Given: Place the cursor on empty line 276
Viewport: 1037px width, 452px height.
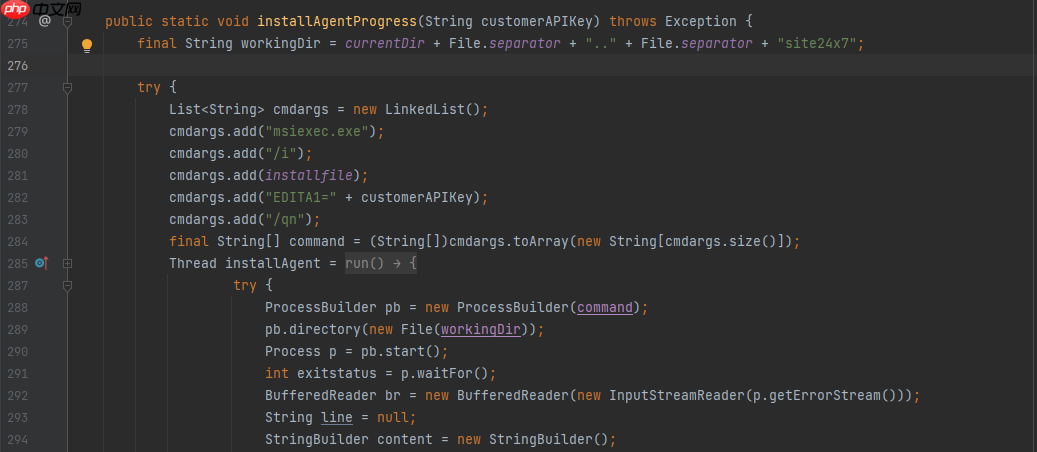Looking at the screenshot, I should pyautogui.click(x=500, y=66).
